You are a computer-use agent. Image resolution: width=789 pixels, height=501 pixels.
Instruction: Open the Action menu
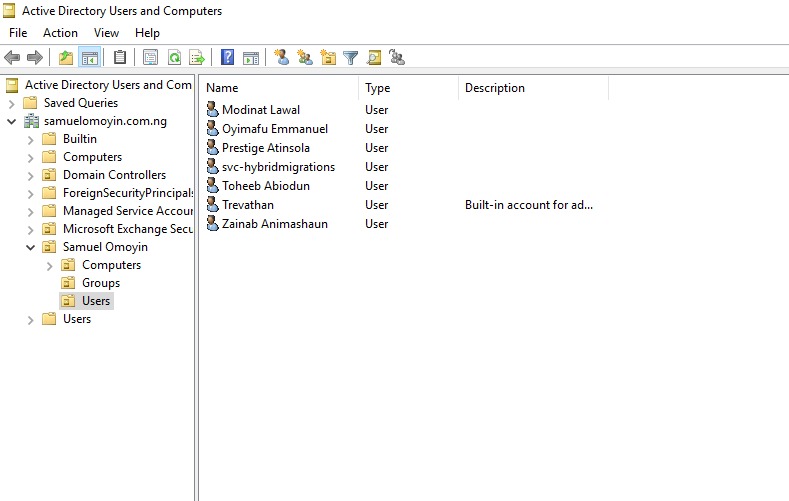click(60, 33)
